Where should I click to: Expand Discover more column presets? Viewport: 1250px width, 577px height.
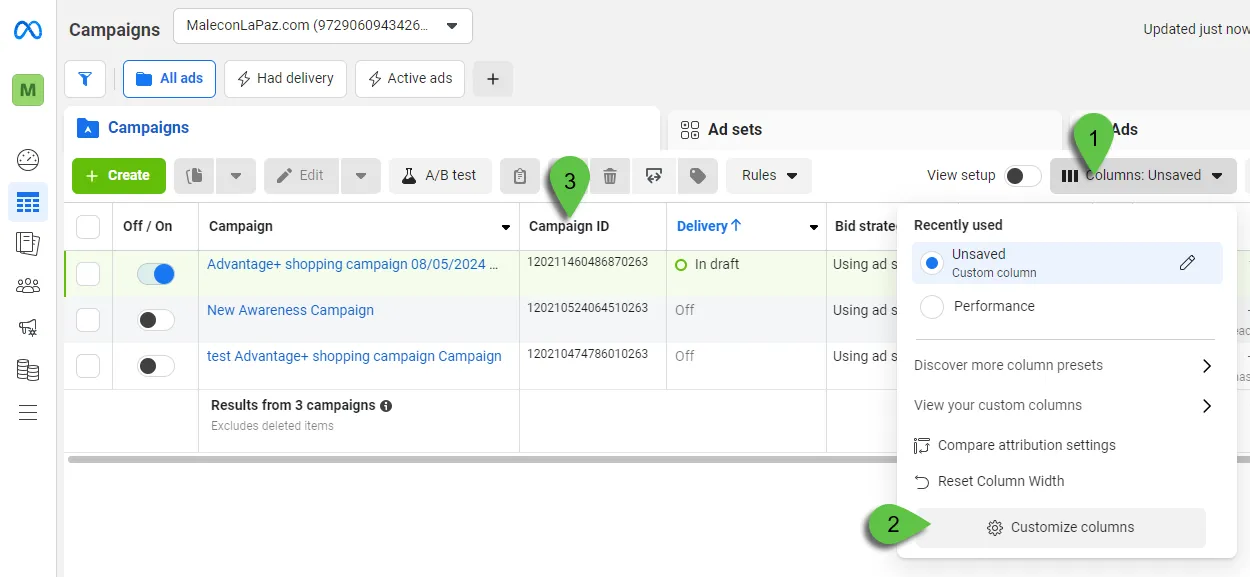tap(1064, 366)
